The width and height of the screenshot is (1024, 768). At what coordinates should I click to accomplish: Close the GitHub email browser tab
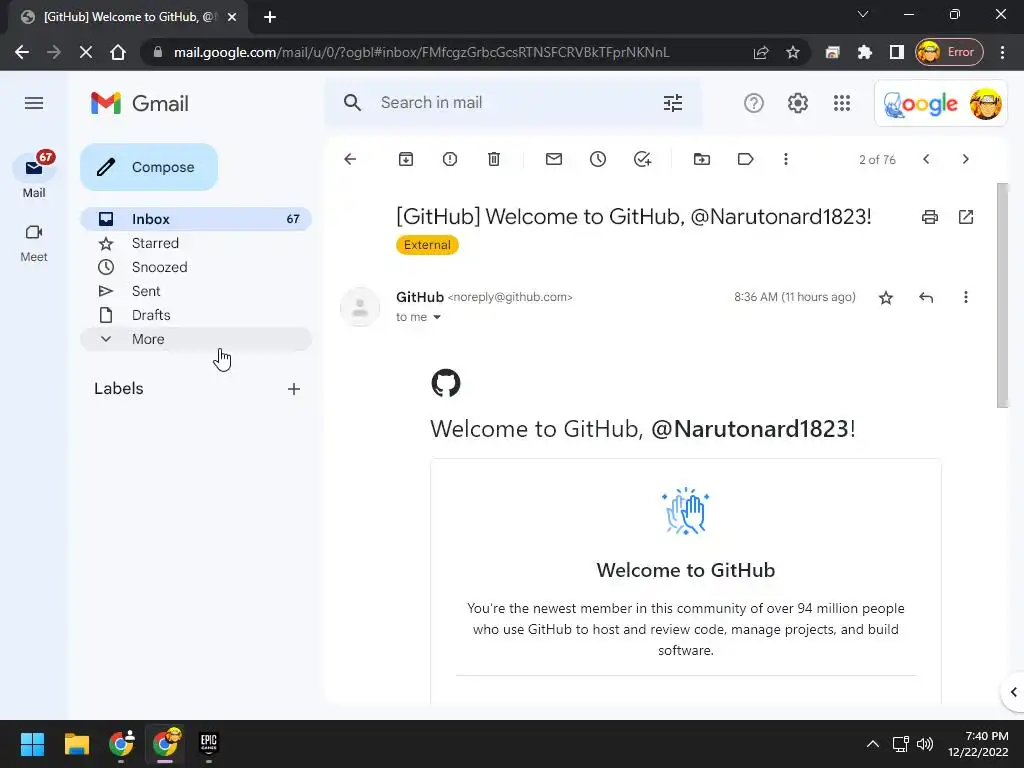tap(232, 17)
